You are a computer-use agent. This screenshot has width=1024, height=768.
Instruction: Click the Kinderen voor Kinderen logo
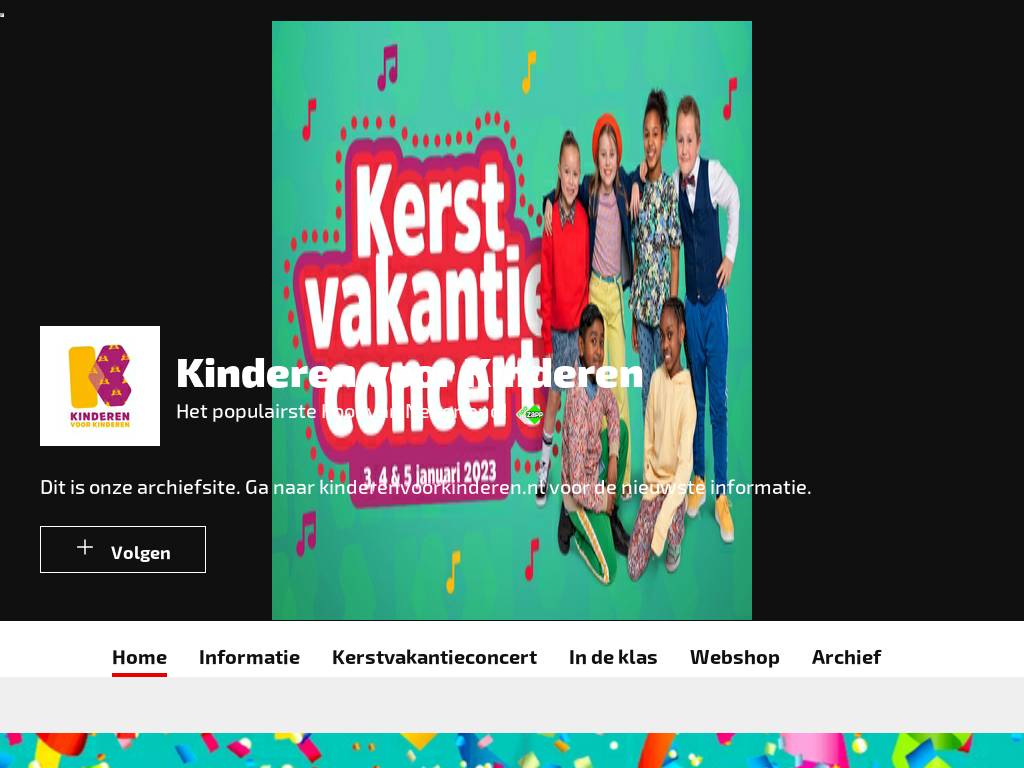click(x=100, y=386)
